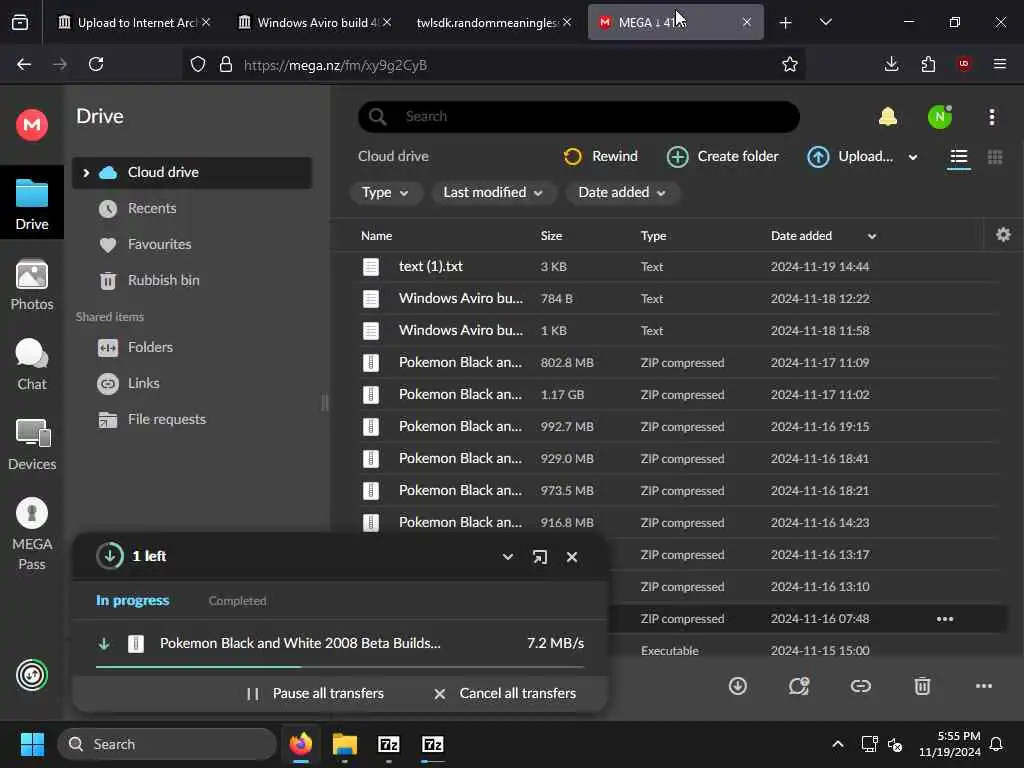Open a new browser tab

pyautogui.click(x=785, y=23)
